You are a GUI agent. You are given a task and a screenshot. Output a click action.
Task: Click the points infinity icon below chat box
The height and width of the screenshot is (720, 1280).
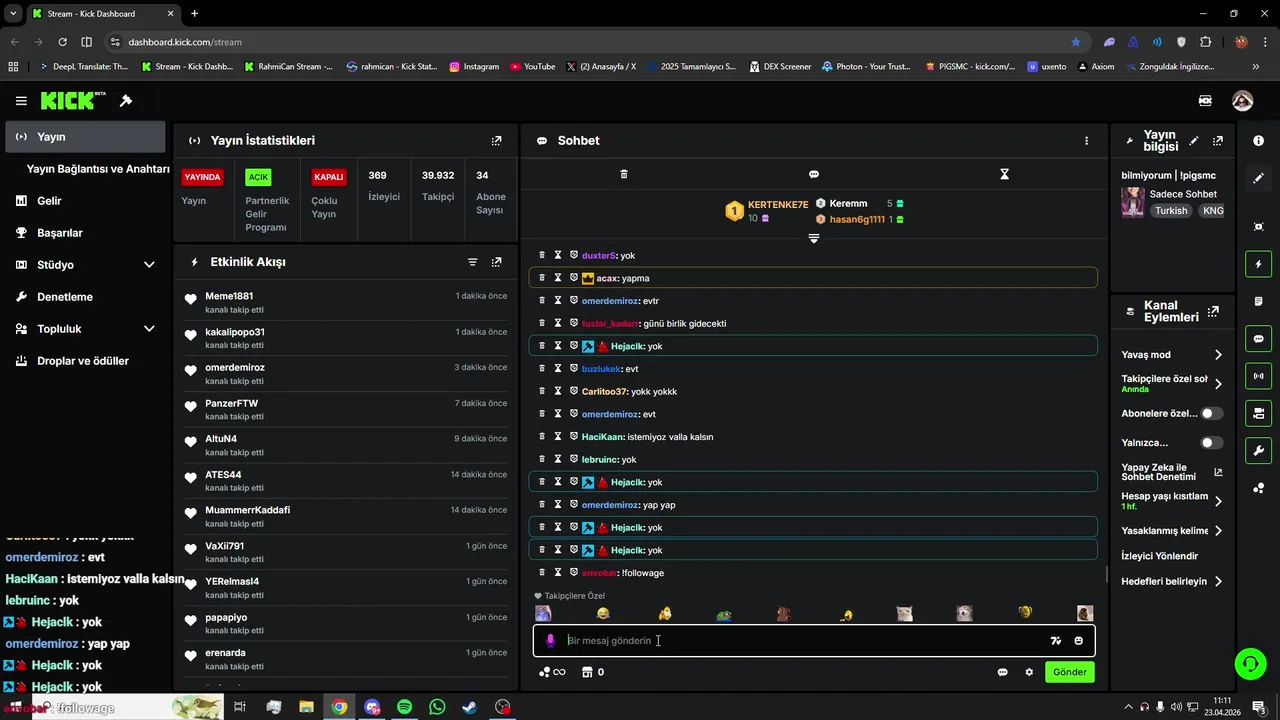[x=552, y=672]
